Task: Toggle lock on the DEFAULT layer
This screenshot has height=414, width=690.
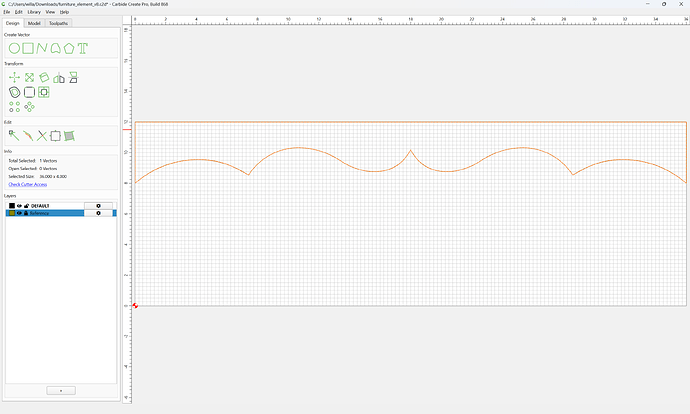Action: (x=26, y=206)
